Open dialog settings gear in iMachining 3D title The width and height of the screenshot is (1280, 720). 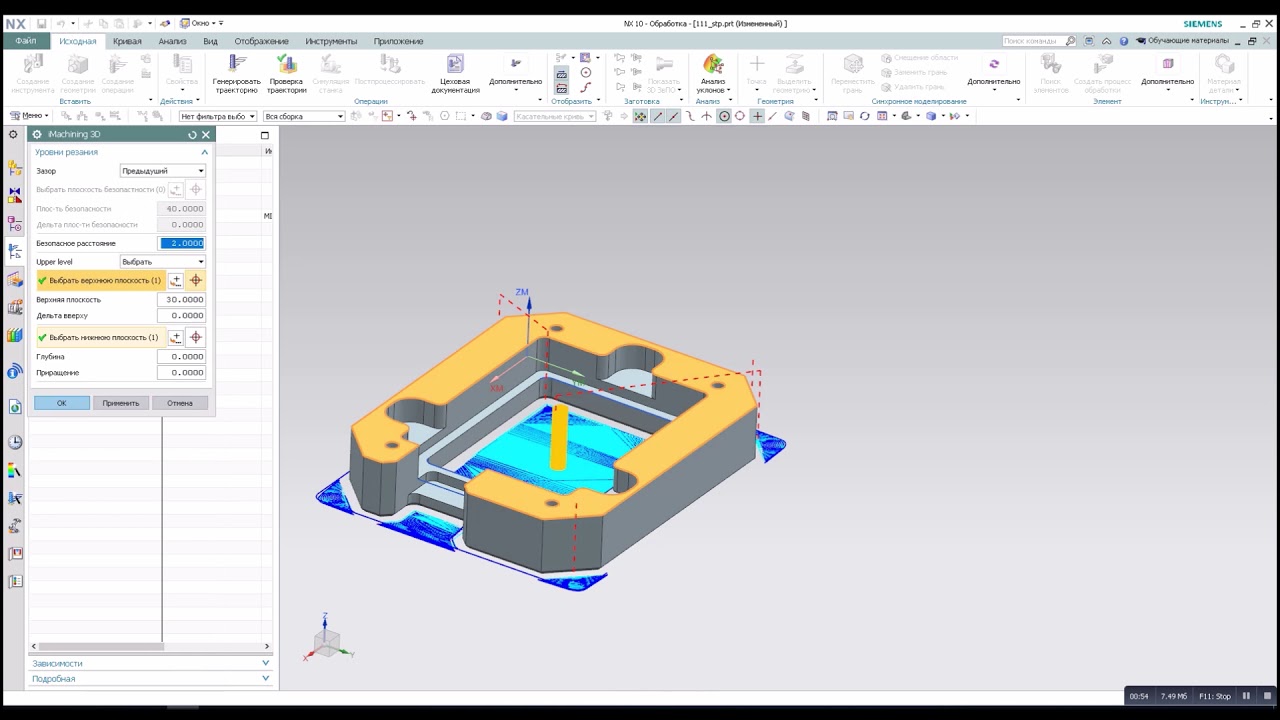pos(37,135)
